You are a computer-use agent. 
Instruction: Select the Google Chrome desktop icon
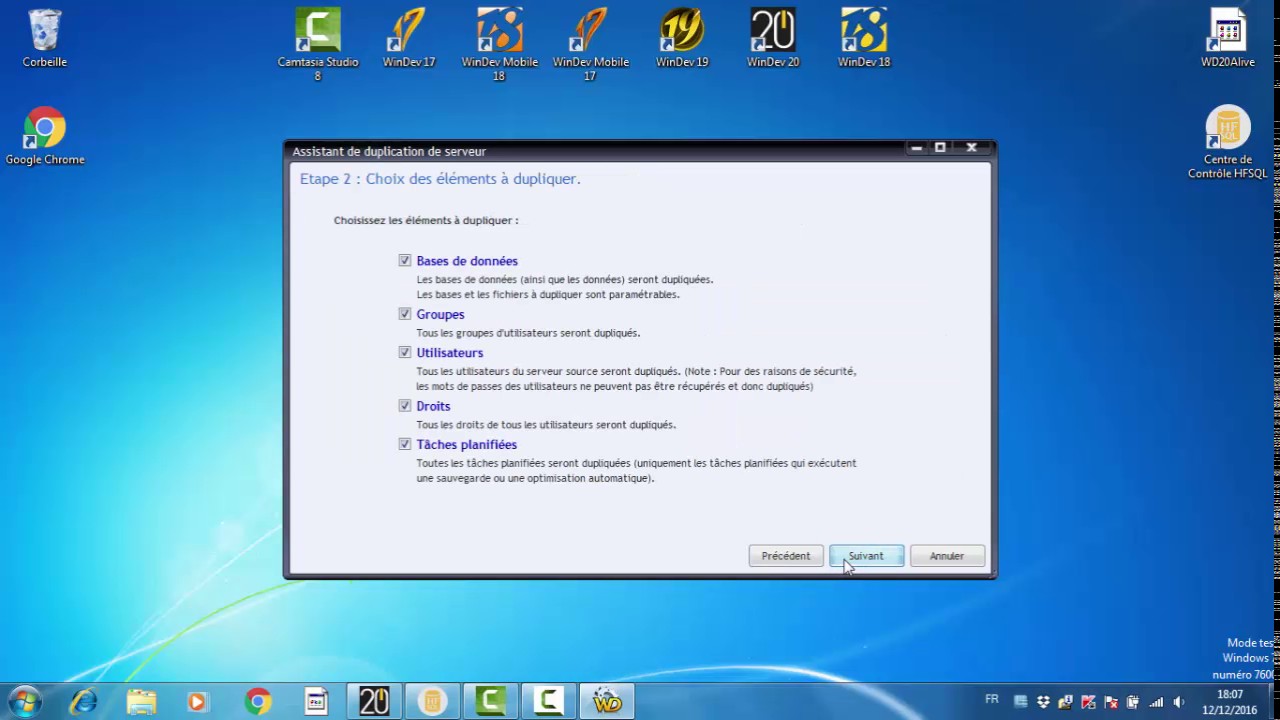point(45,136)
